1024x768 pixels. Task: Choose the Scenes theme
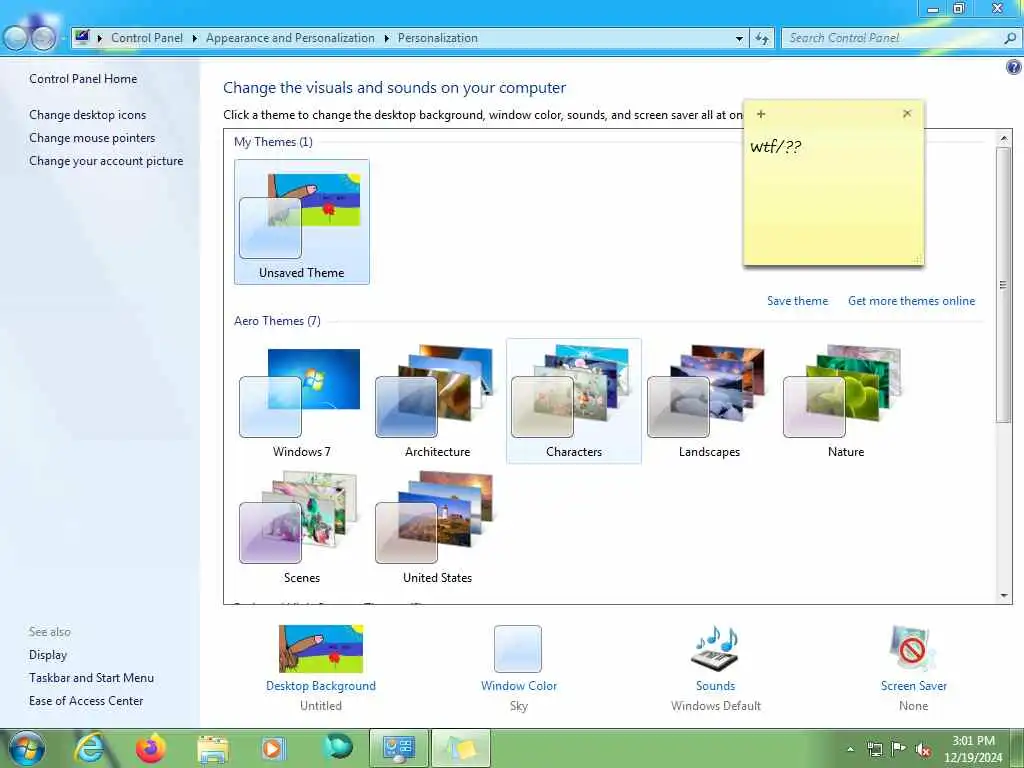[x=302, y=526]
